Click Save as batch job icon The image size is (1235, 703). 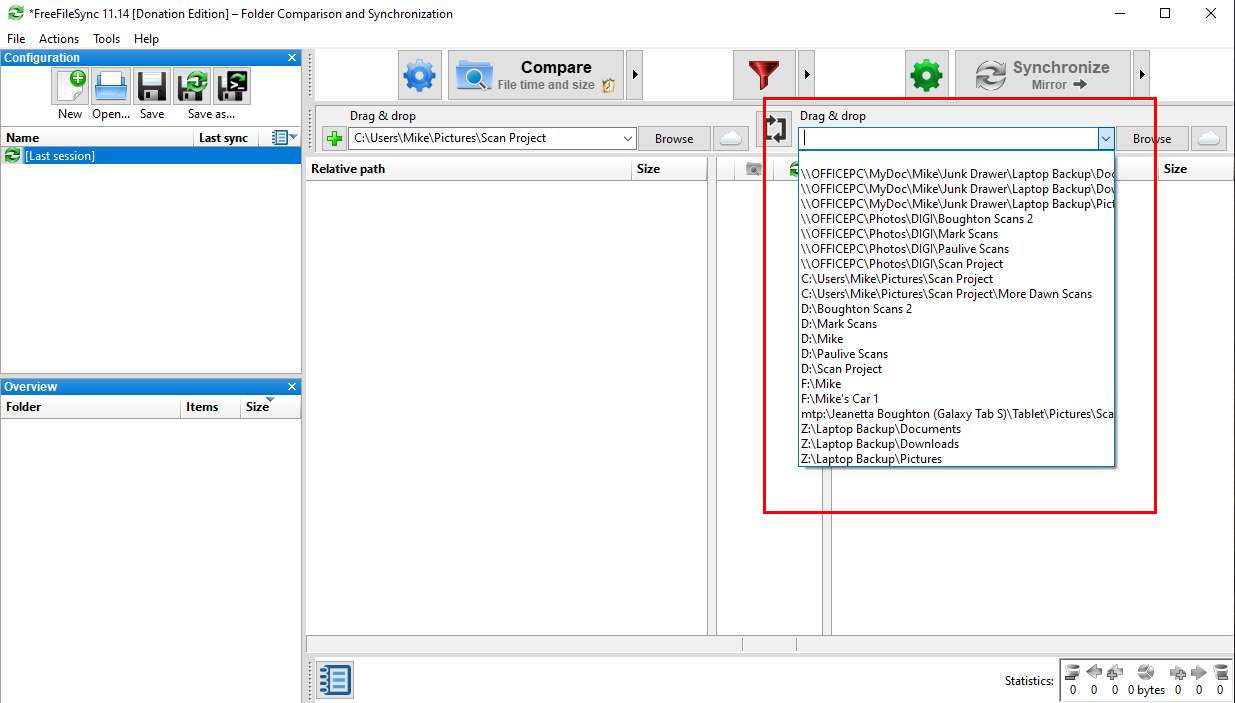(x=232, y=87)
